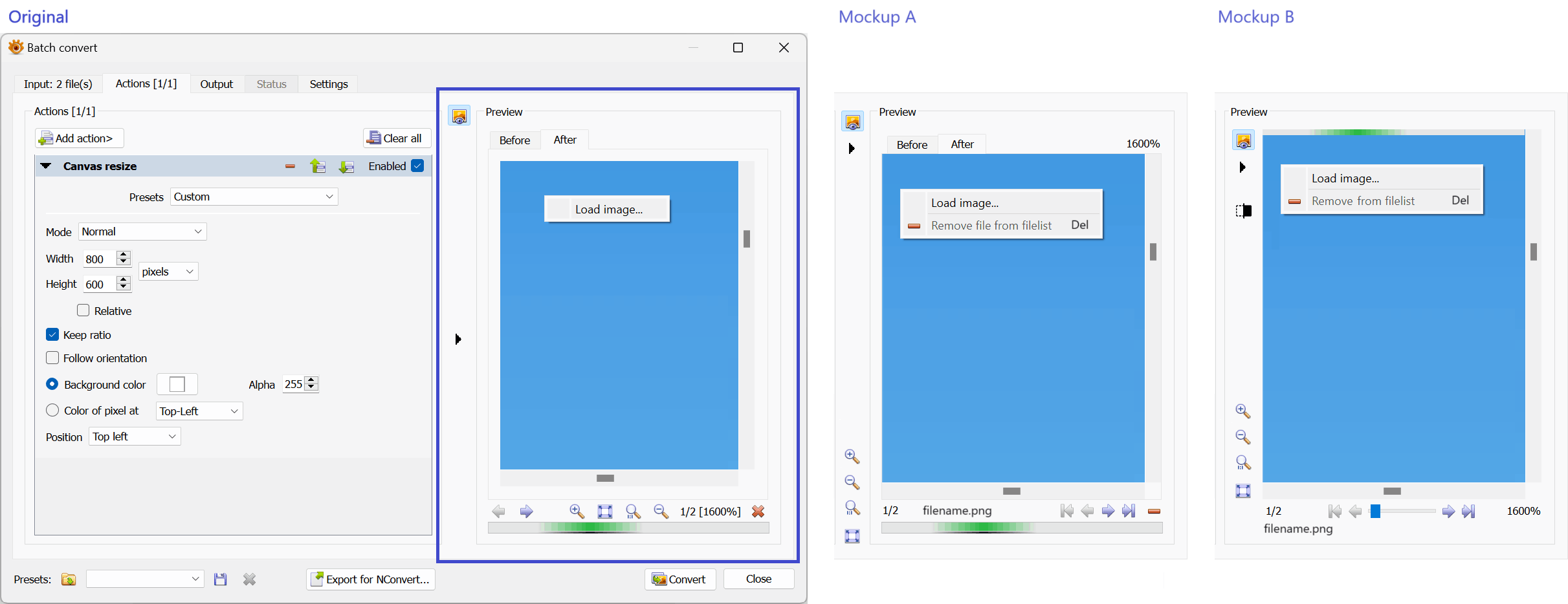The image size is (1568, 604).
Task: Jump to last image in Mockup B
Action: (x=1469, y=512)
